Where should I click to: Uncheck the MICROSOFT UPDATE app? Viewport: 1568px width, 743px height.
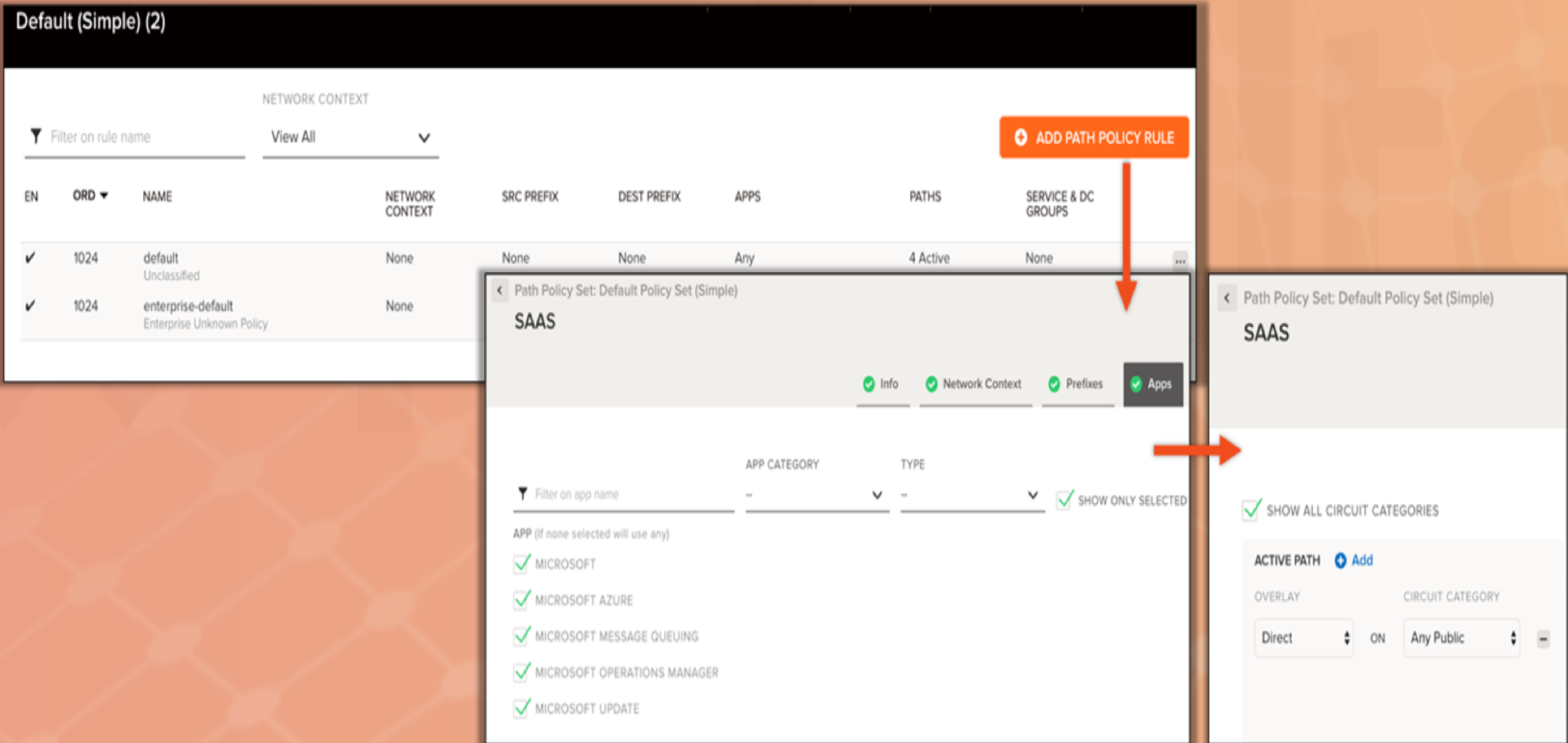click(x=522, y=708)
